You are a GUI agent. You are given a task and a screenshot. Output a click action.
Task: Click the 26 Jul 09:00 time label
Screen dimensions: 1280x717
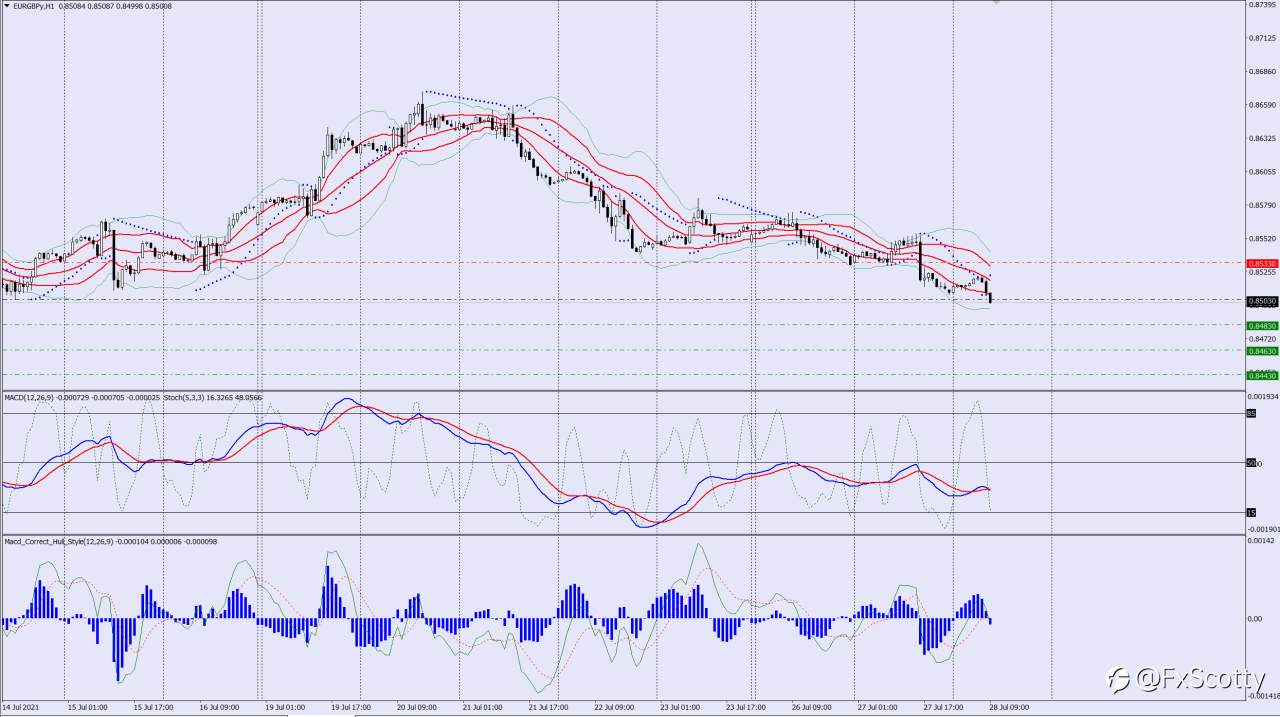(x=811, y=707)
